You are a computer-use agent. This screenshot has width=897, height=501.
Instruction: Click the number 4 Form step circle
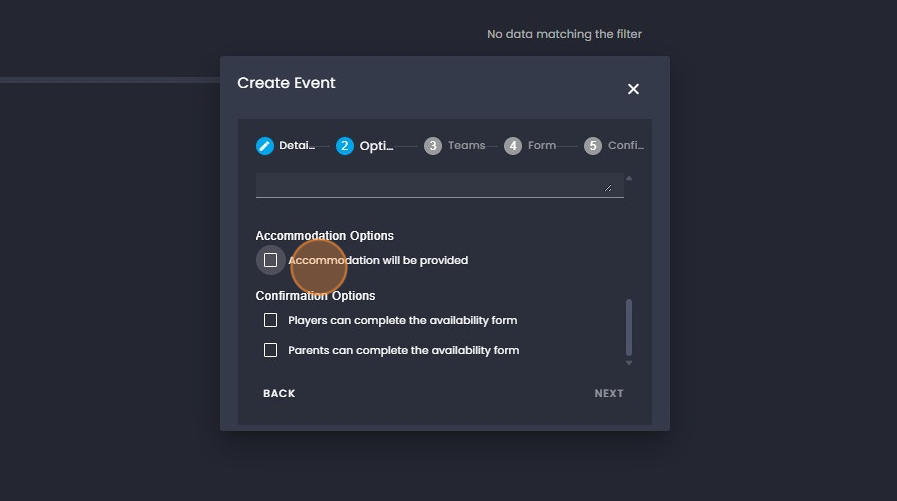tap(513, 146)
